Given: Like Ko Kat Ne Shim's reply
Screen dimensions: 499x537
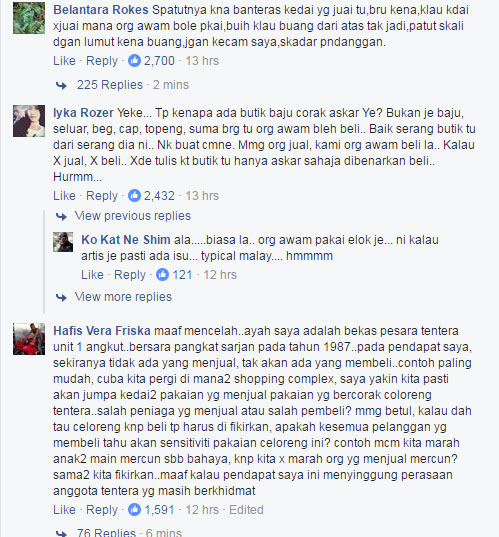Looking at the screenshot, I should [92, 275].
